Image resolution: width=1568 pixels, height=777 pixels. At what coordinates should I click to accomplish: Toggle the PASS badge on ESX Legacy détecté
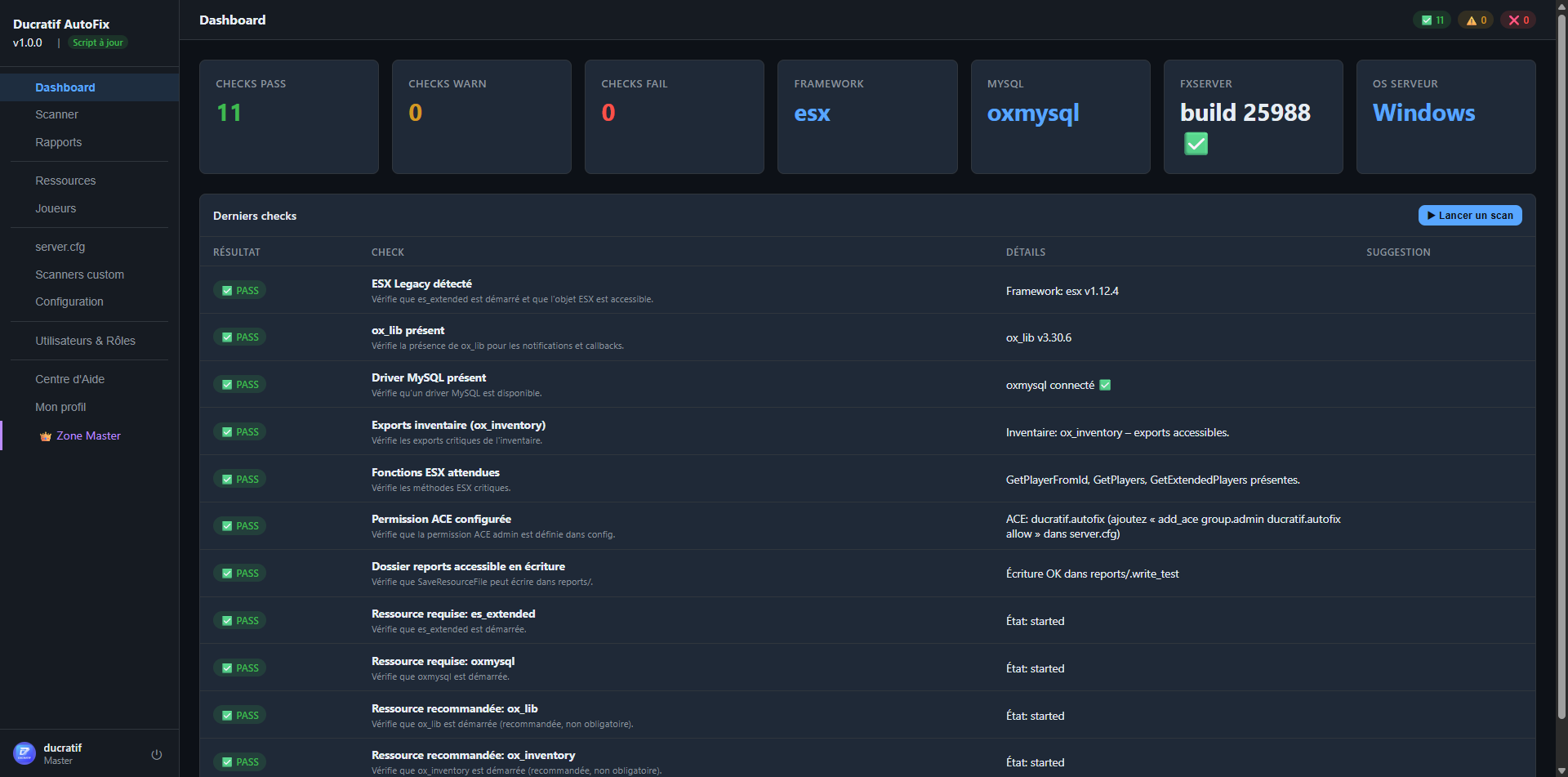[x=239, y=289]
